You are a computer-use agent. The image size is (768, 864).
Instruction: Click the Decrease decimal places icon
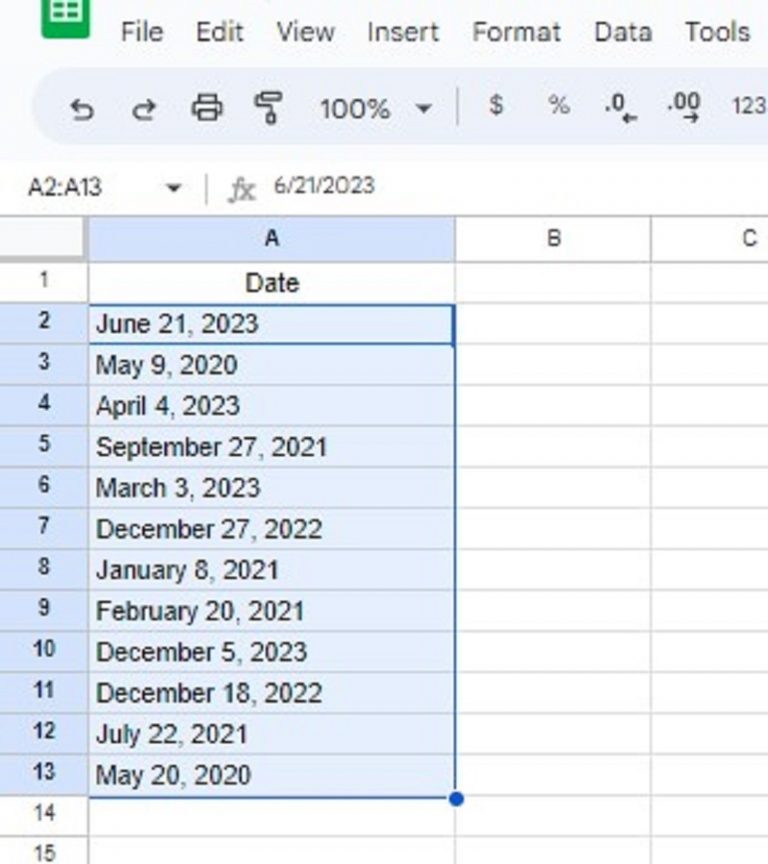pyautogui.click(x=620, y=107)
